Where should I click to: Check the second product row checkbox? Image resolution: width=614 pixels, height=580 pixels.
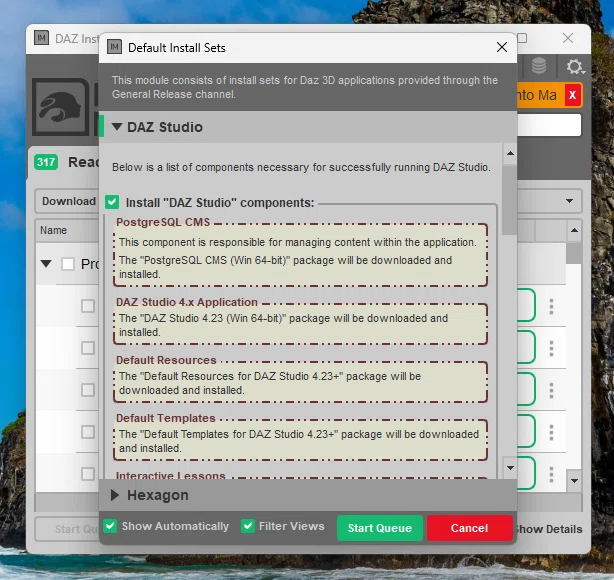(88, 348)
